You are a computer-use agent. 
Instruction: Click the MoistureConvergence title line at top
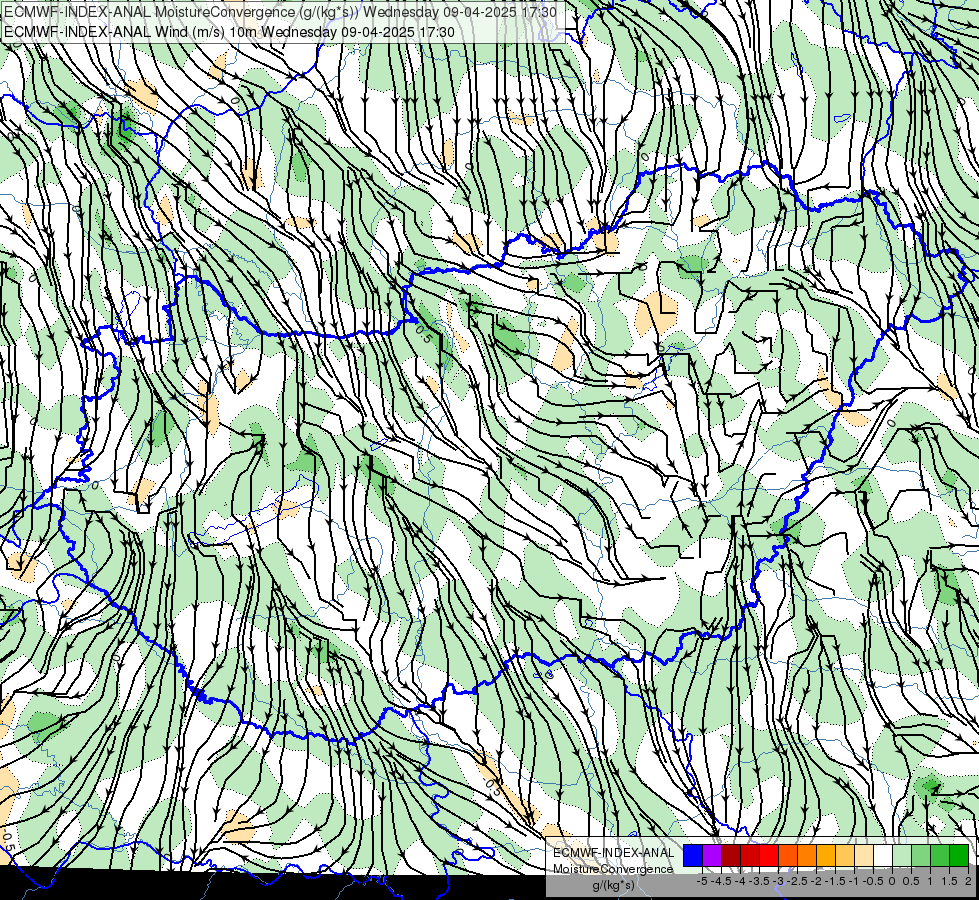[280, 11]
